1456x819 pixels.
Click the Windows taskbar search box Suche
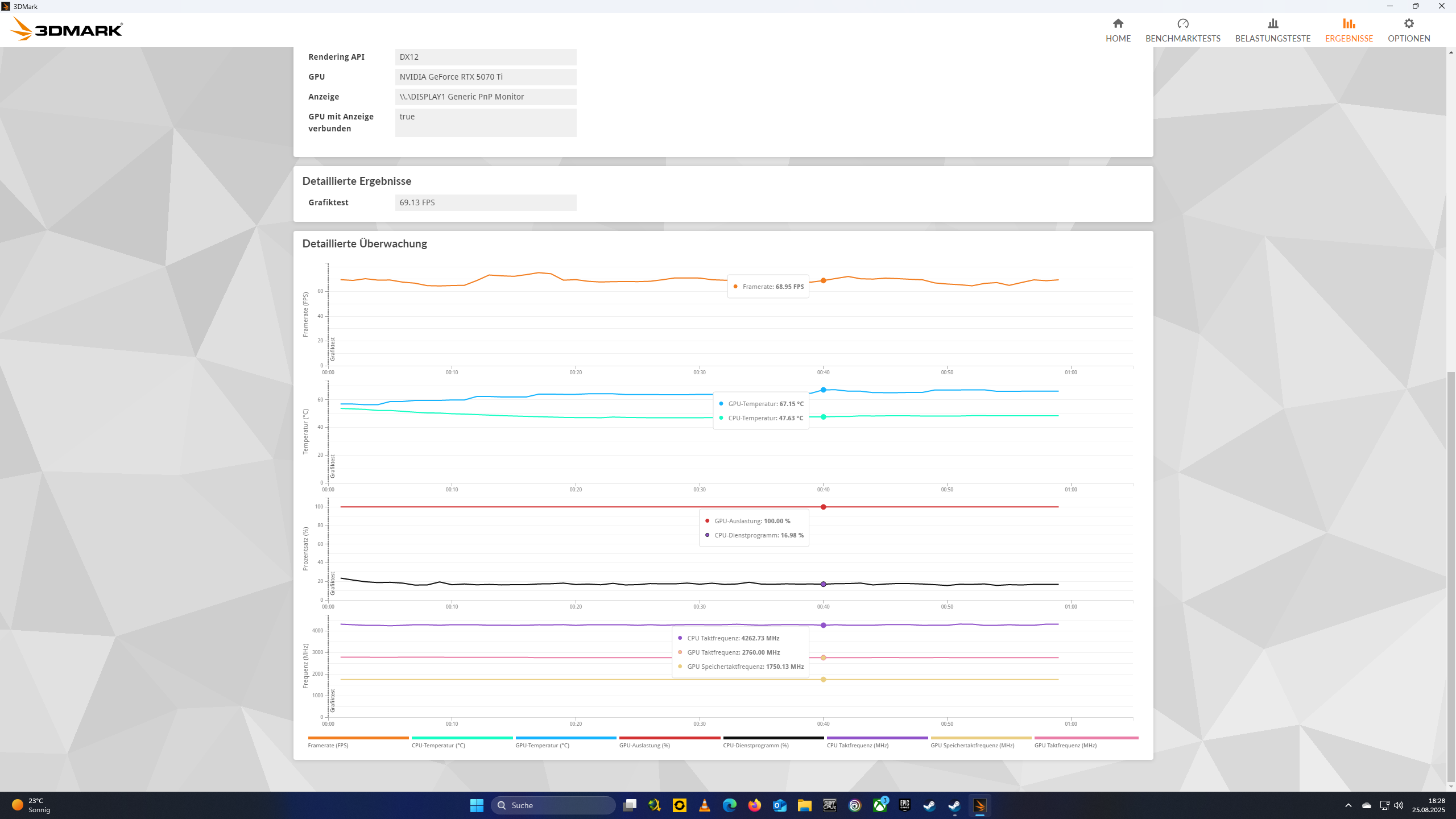[553, 805]
